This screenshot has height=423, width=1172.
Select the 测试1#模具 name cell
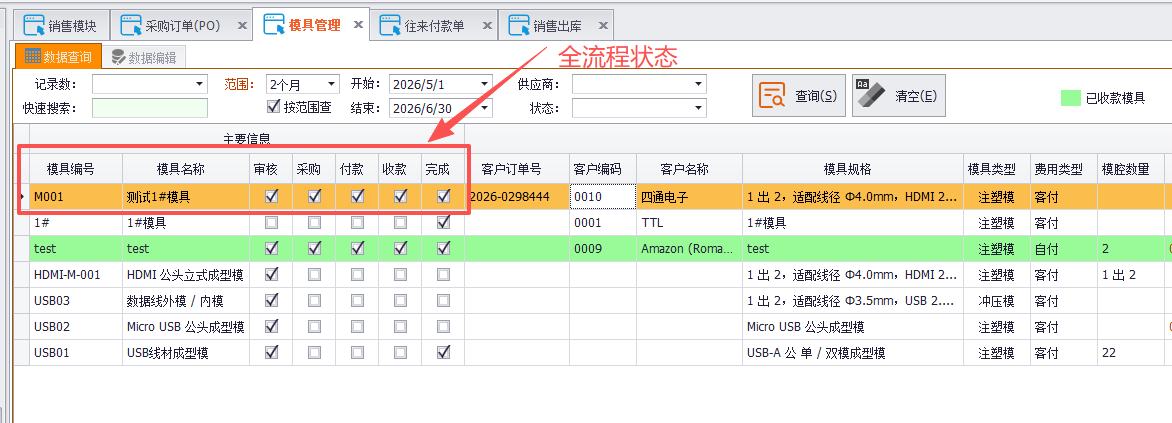186,197
